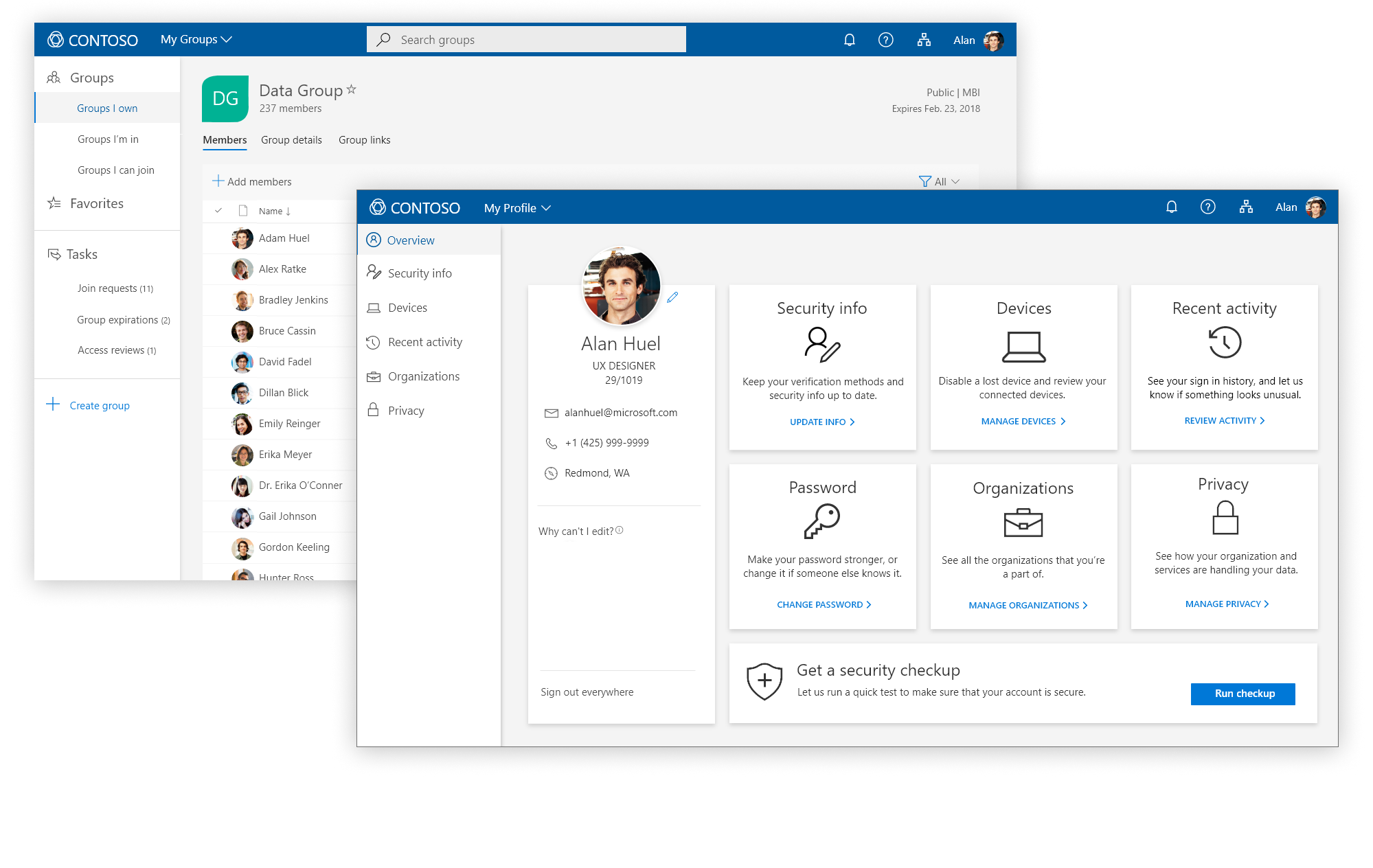Switch to the Members tab
1373x868 pixels.
tap(225, 140)
